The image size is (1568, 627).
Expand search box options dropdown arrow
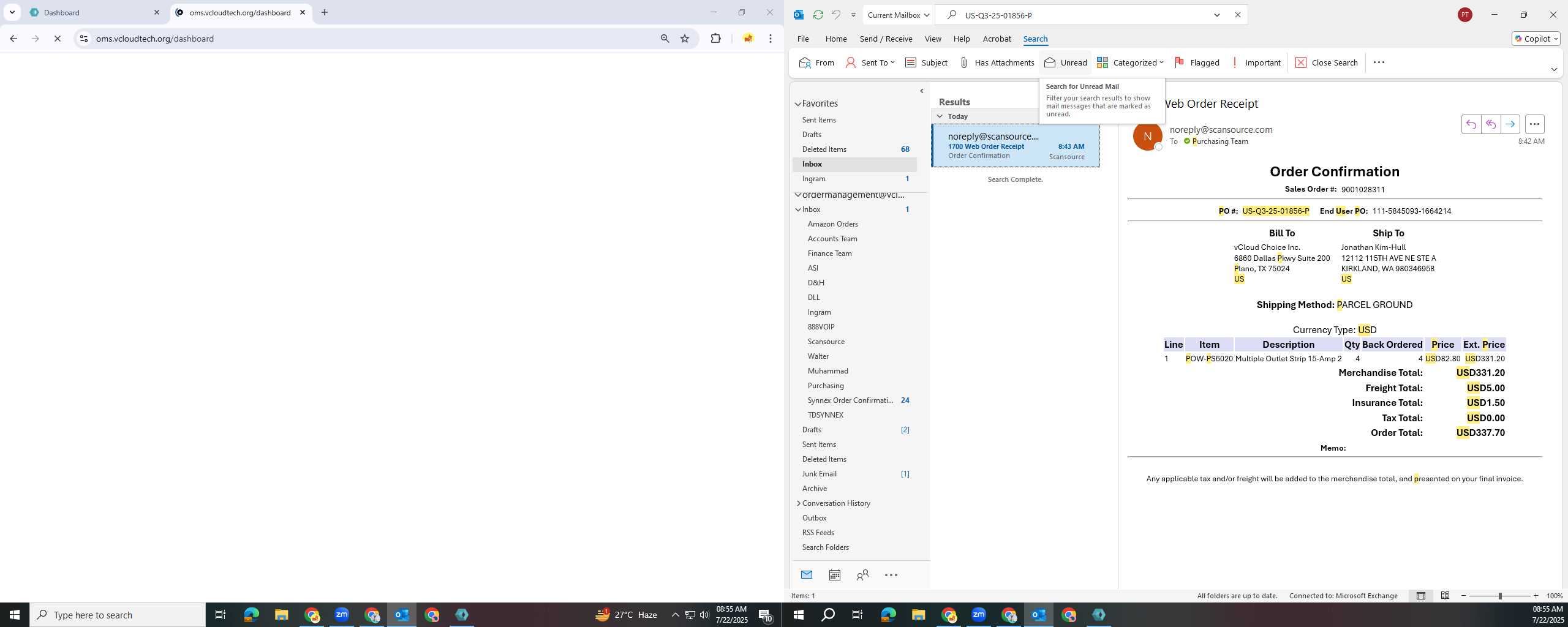[1216, 15]
